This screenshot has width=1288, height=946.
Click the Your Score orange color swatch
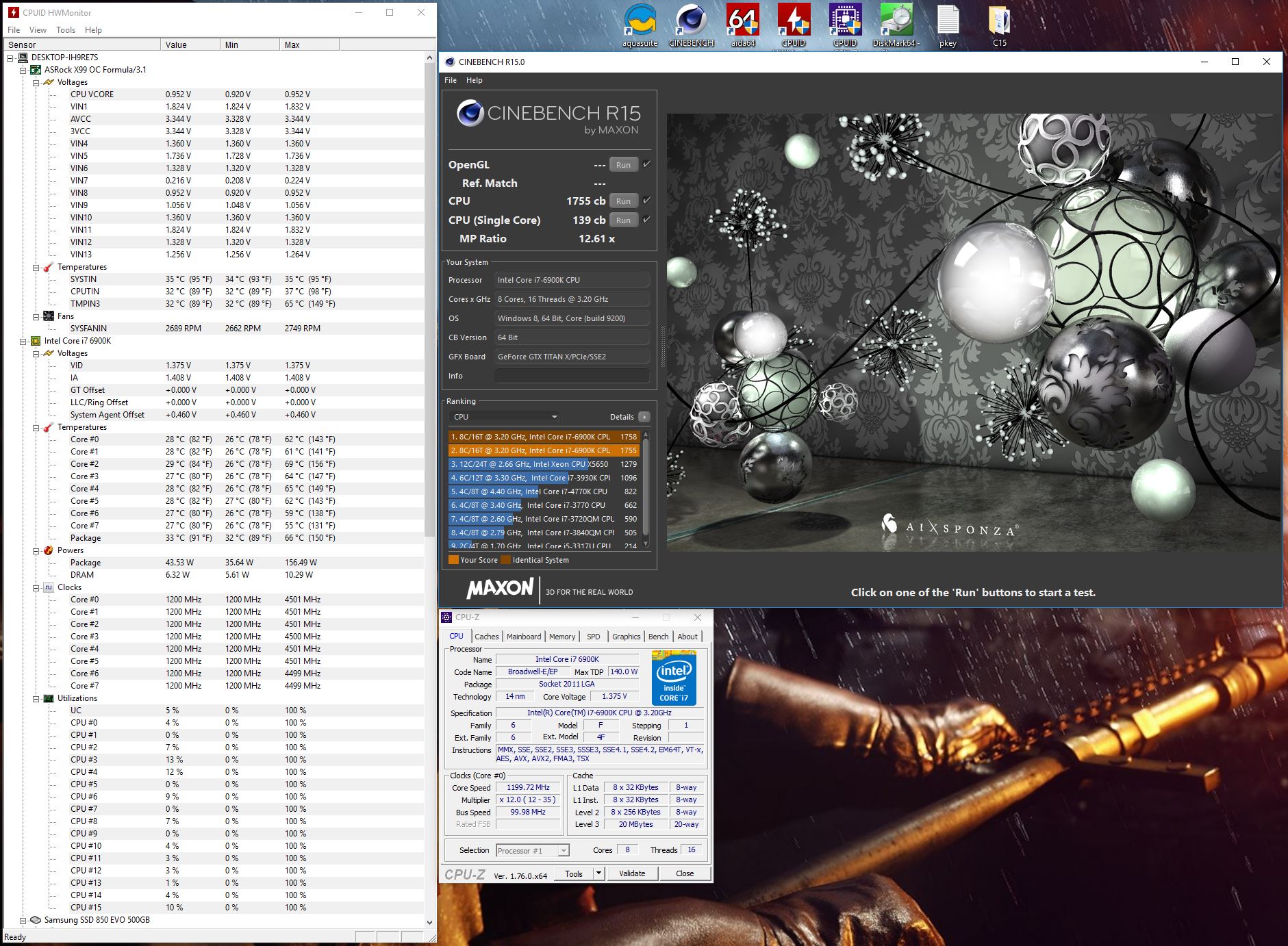click(x=453, y=560)
